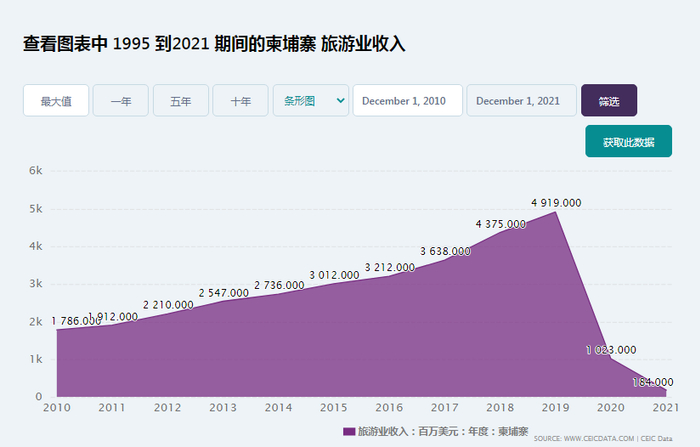
Task: Click the dropdown chevron arrow icon
Action: [x=341, y=101]
